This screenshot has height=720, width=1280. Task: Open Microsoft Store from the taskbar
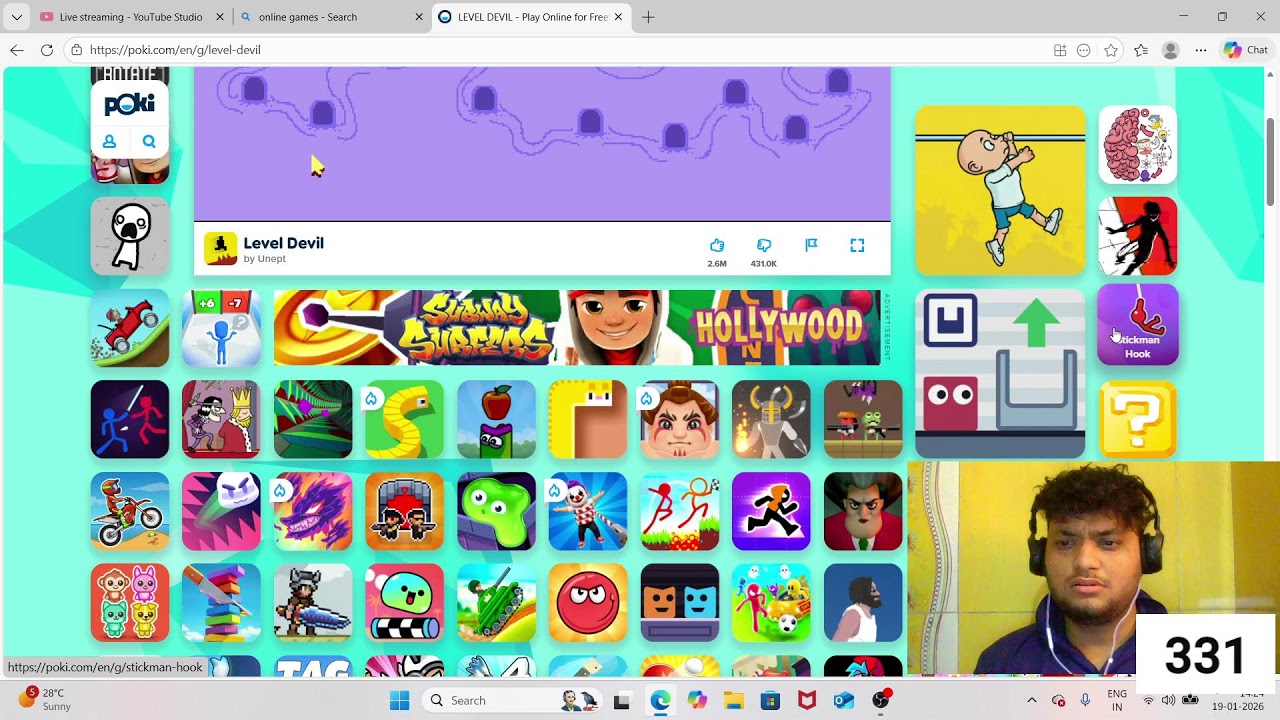(x=770, y=700)
